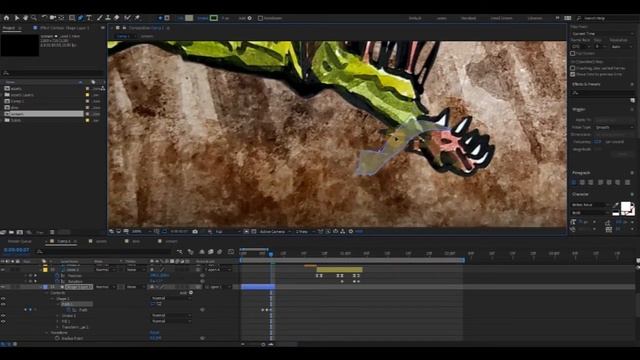
Task: Click the left align icon in the Paragraph panel
Action: click(574, 182)
